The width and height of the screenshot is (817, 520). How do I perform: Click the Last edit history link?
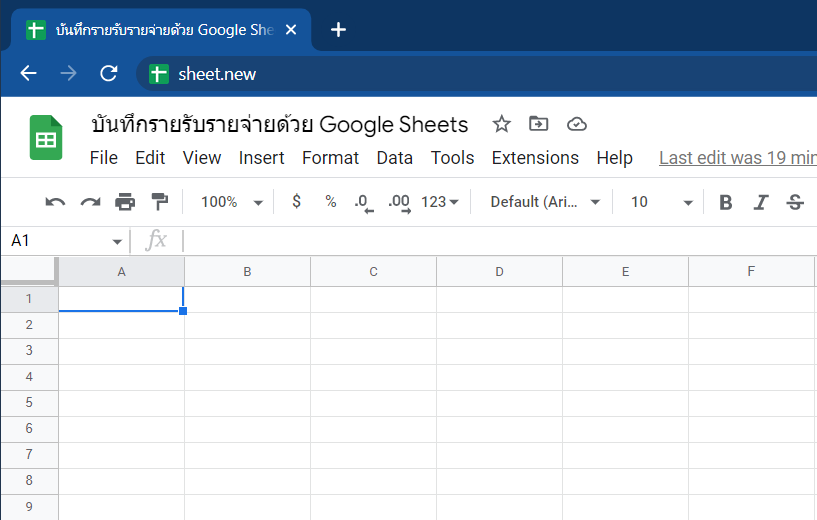[738, 158]
